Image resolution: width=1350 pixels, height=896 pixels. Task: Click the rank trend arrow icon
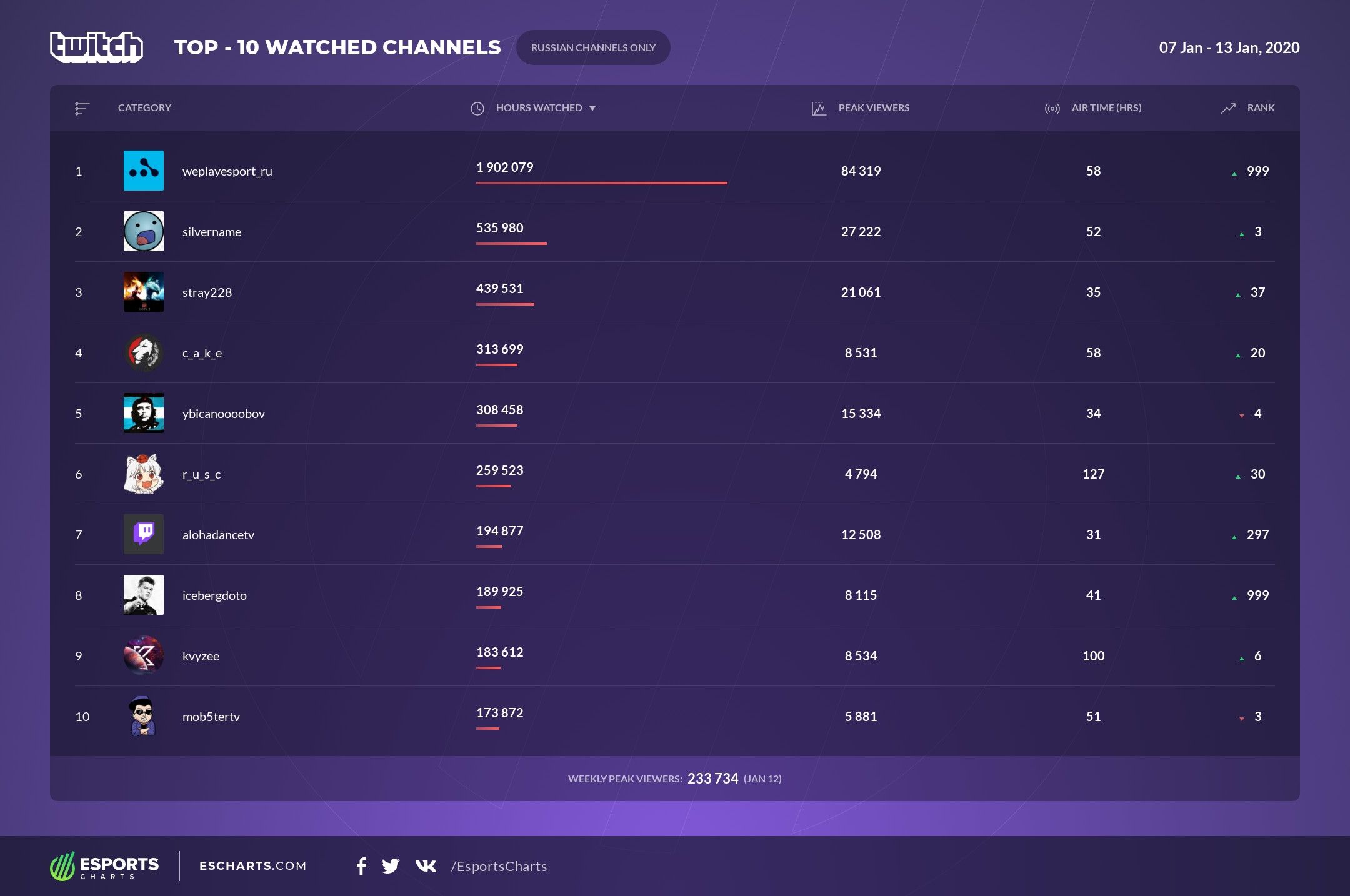click(x=1228, y=109)
